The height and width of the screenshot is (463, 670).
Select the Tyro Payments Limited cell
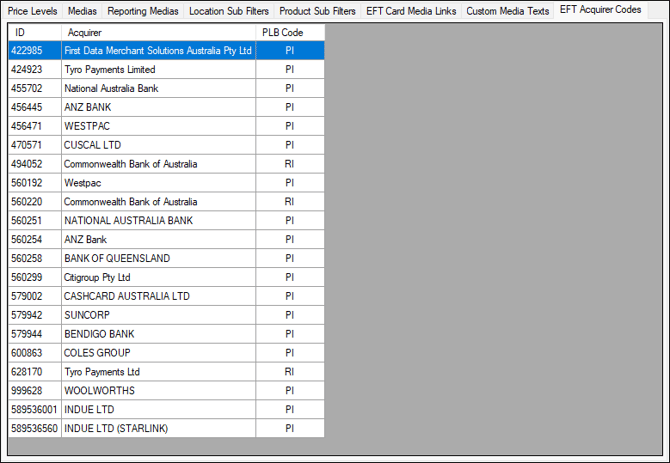tap(159, 69)
